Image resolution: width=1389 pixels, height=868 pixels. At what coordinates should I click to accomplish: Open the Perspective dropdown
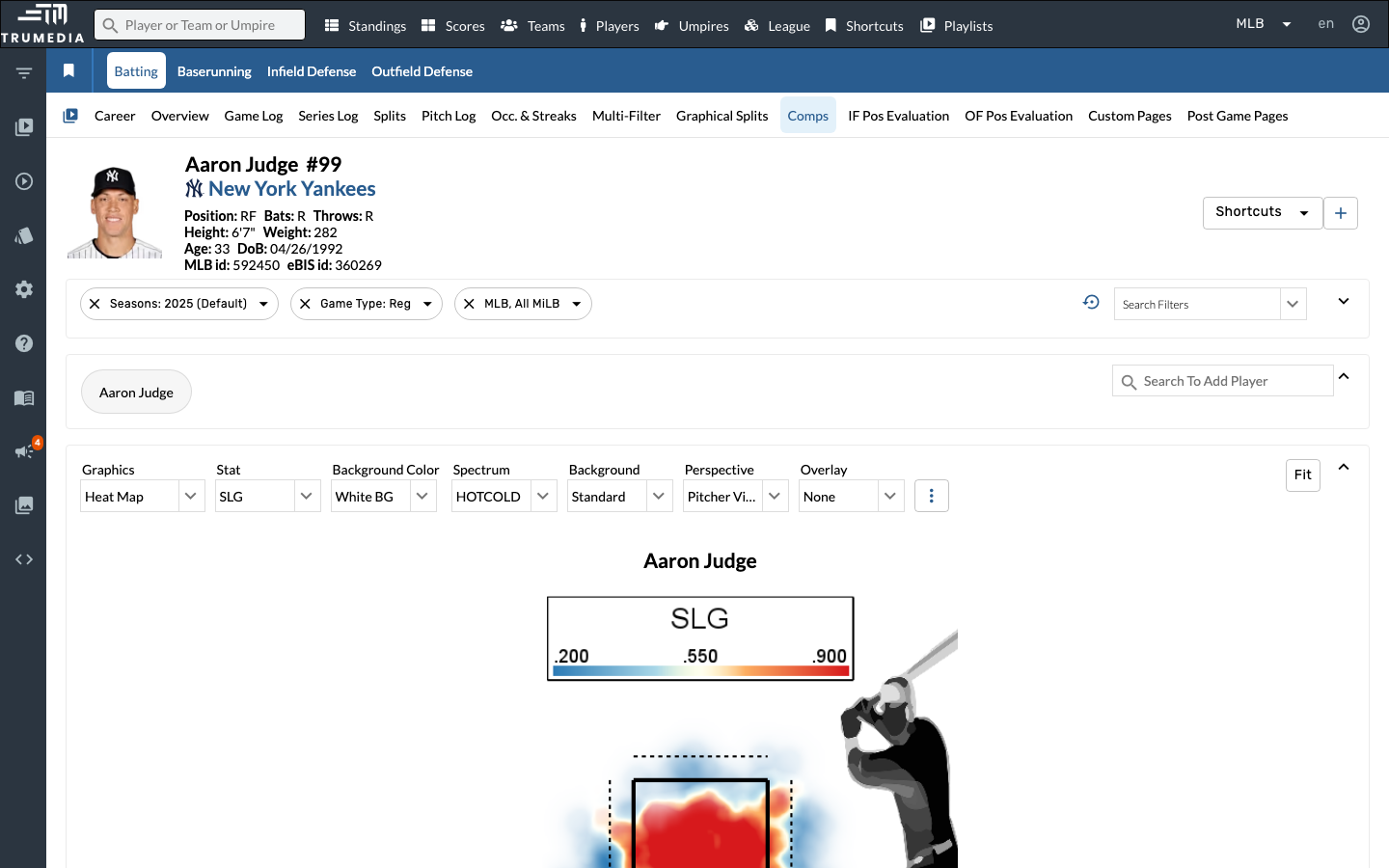click(736, 496)
